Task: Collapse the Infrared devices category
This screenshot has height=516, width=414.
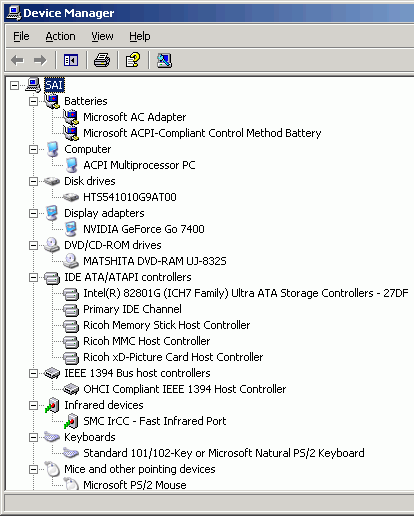Action: tap(33, 405)
